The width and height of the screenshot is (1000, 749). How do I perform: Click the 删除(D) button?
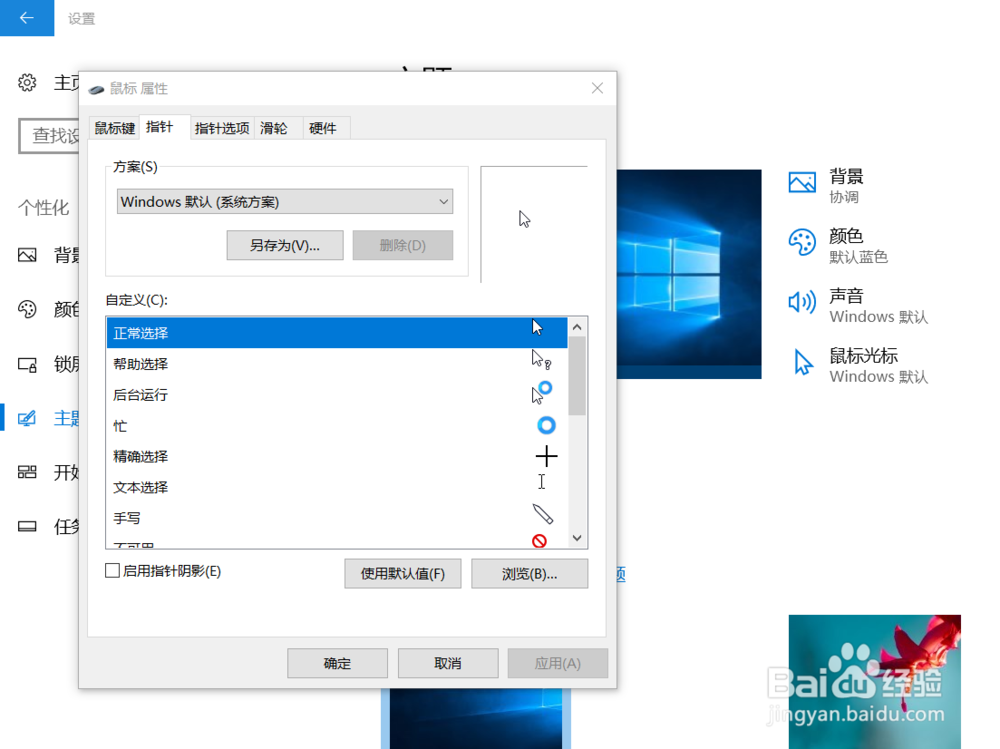pyautogui.click(x=402, y=246)
